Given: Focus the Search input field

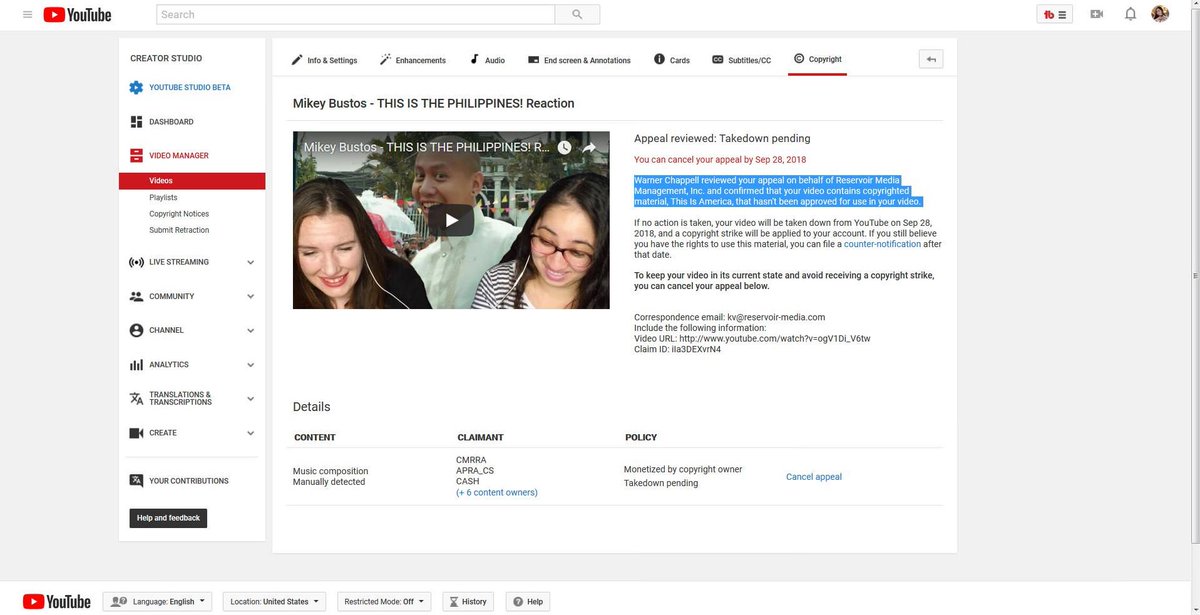Looking at the screenshot, I should click(355, 15).
